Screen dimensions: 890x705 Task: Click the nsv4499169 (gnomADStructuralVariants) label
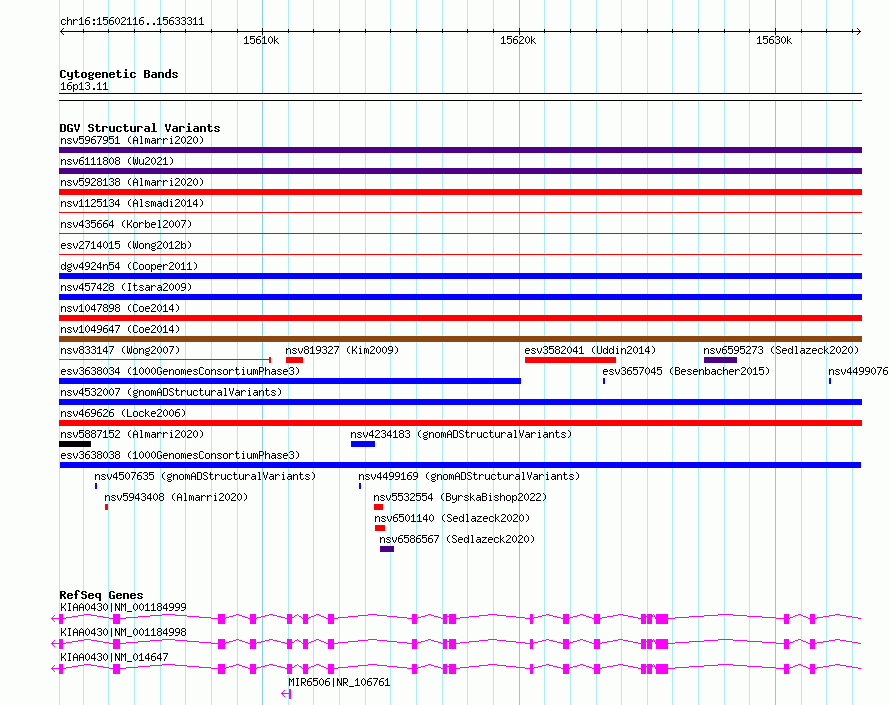click(469, 476)
